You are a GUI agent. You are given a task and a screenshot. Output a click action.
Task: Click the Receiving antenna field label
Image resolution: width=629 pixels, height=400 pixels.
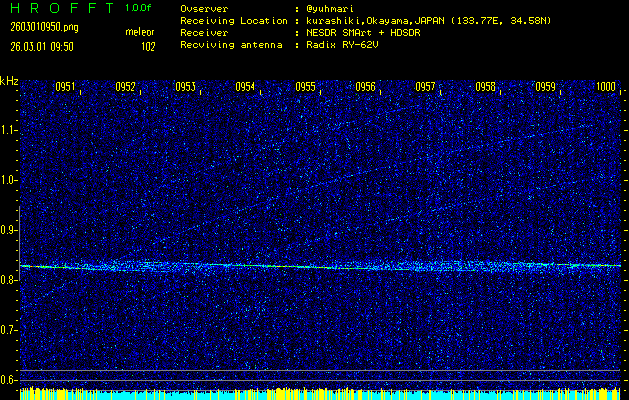[231, 45]
